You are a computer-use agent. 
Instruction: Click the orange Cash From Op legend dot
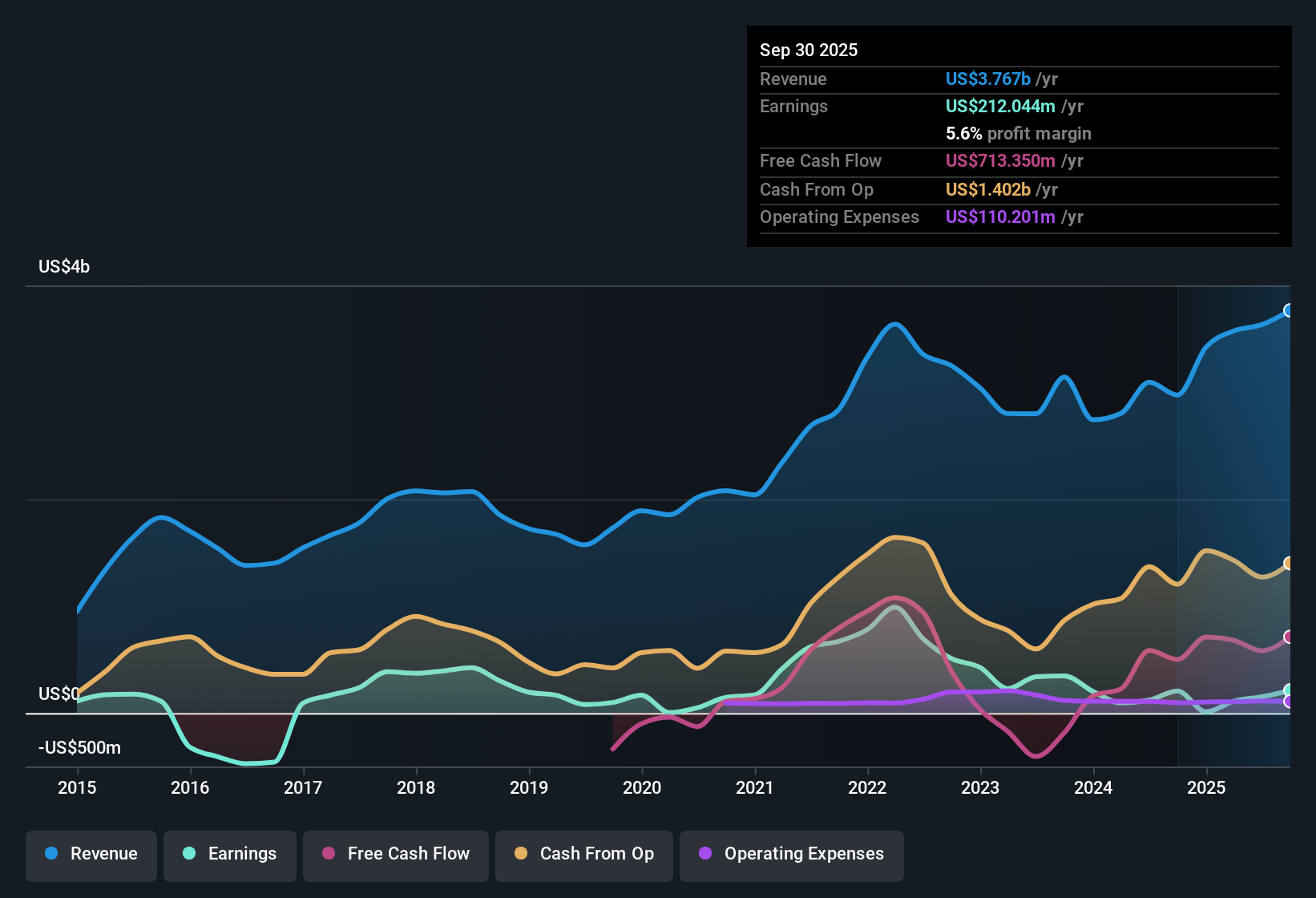point(521,854)
